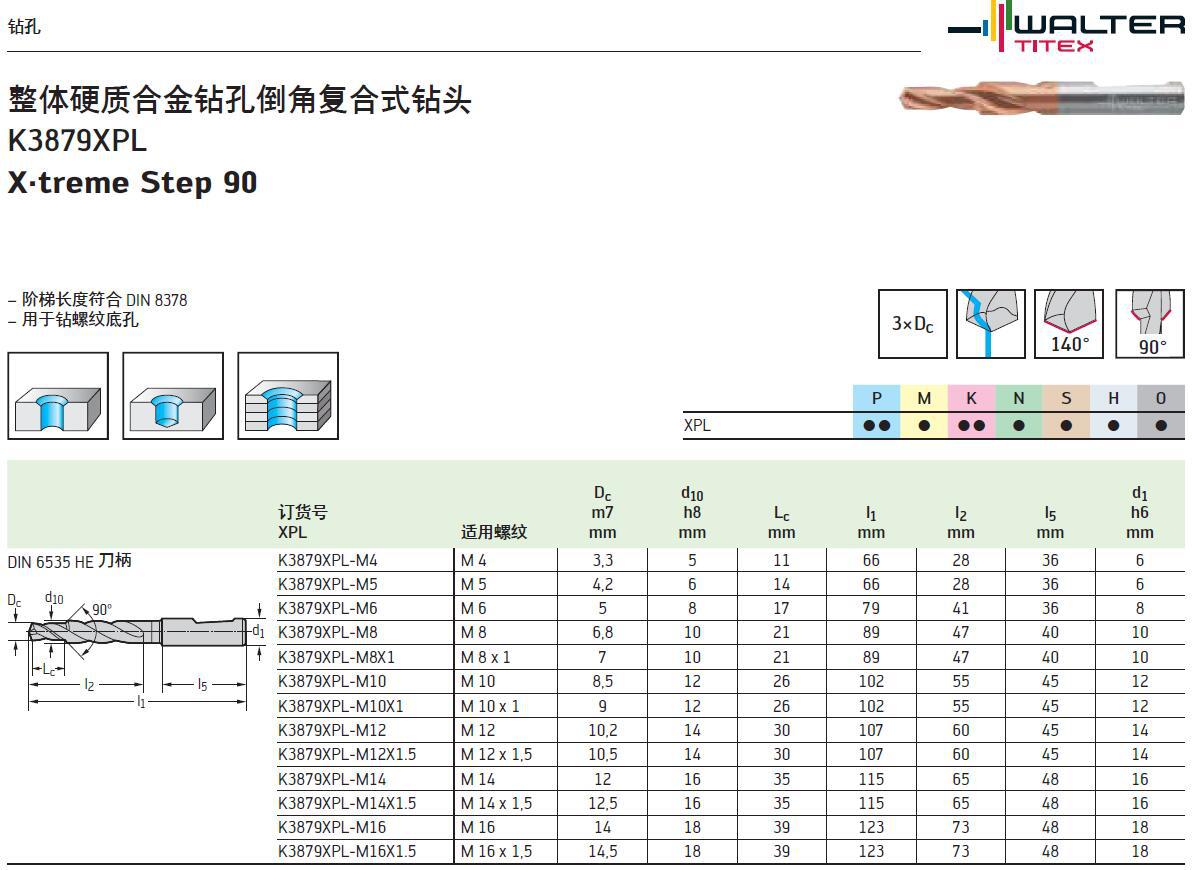The height and width of the screenshot is (870, 1193).
Task: Click the stacked plates drilling icon
Action: point(288,396)
